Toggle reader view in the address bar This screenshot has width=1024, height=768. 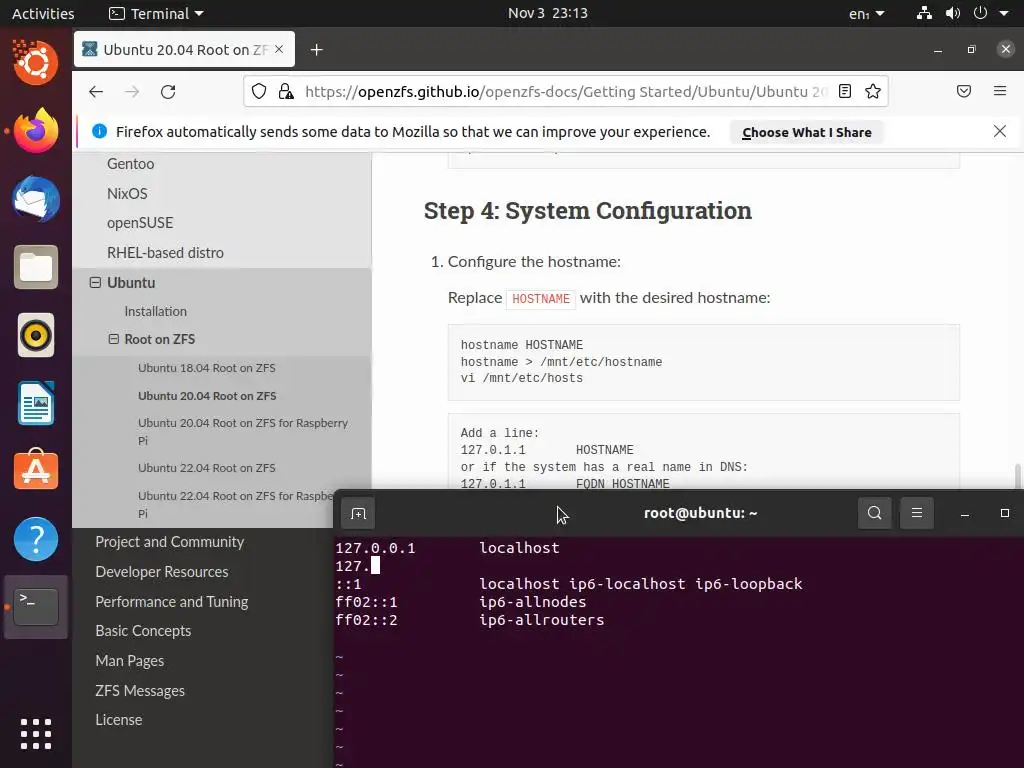pyautogui.click(x=844, y=91)
